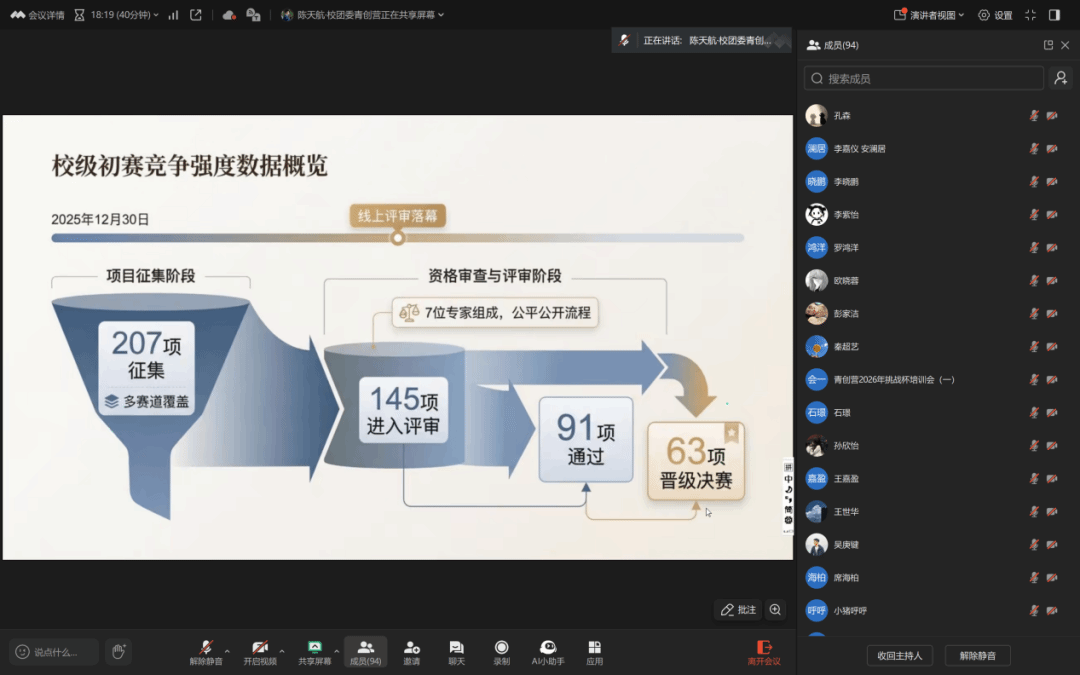Open the 应用 apps menu
Viewport: 1080px width, 675px height.
pyautogui.click(x=594, y=651)
